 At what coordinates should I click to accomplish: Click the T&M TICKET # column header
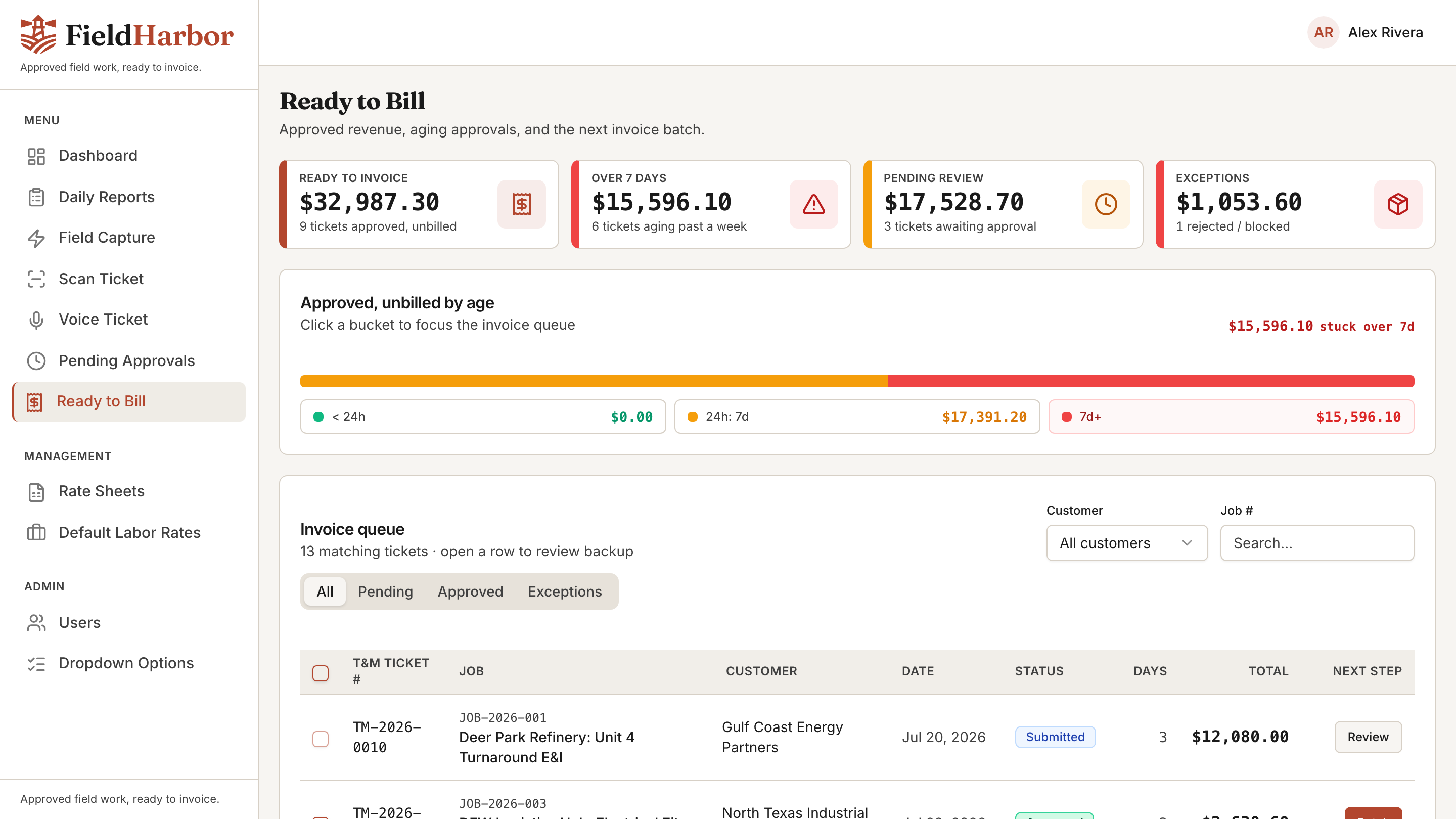point(391,671)
